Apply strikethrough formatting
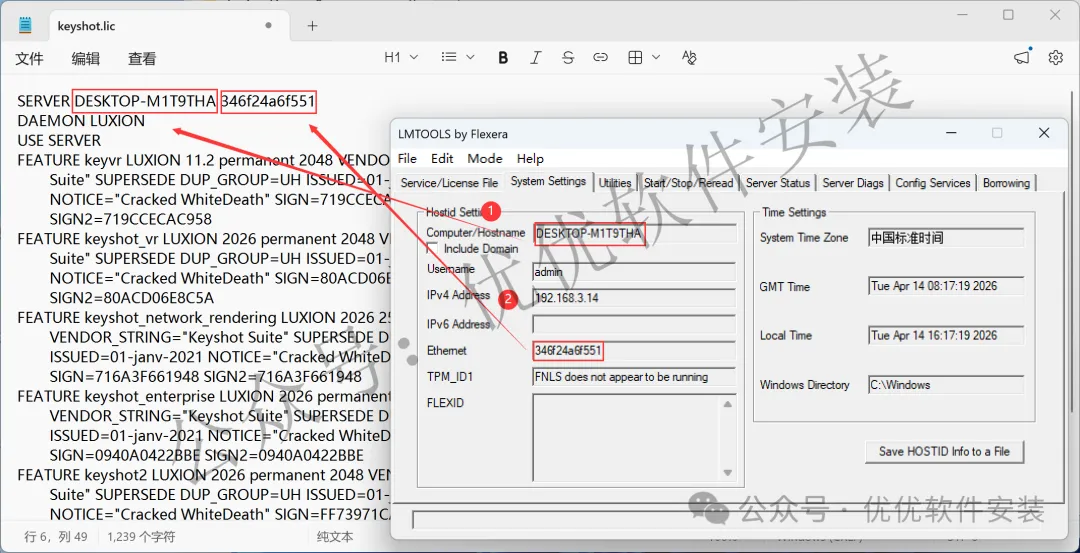Screen dimensions: 1080x553 click(568, 58)
